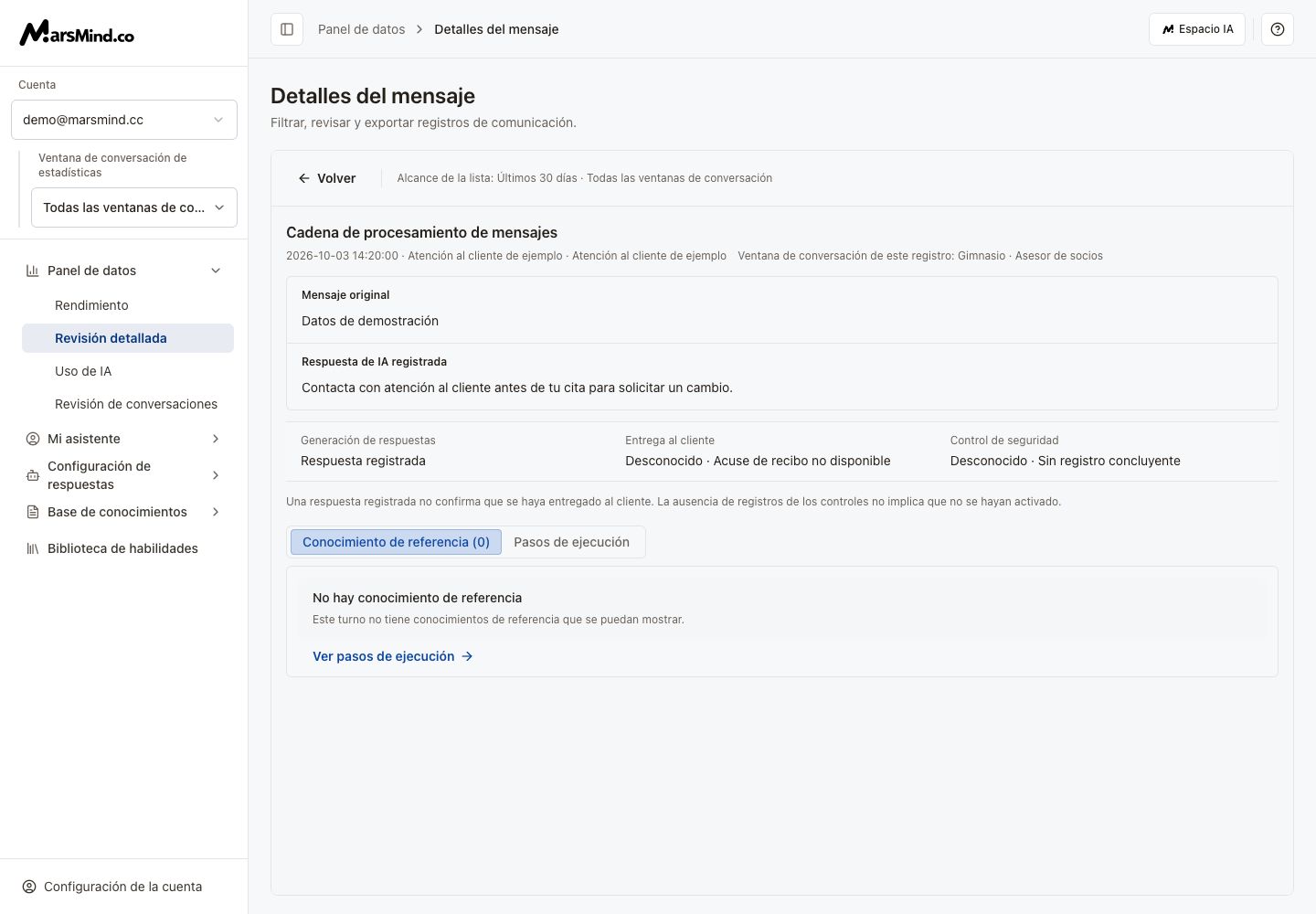The height and width of the screenshot is (914, 1316).
Task: Open Rendimiento in the sidebar
Action: tap(128, 305)
